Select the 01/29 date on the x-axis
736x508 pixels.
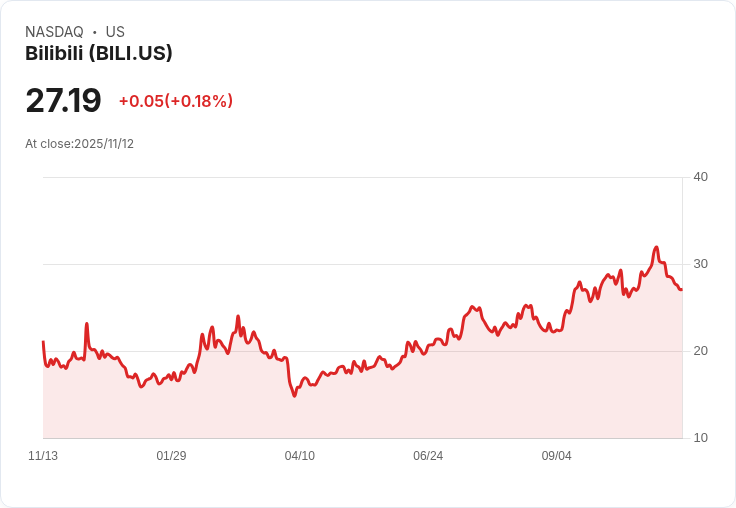171,456
